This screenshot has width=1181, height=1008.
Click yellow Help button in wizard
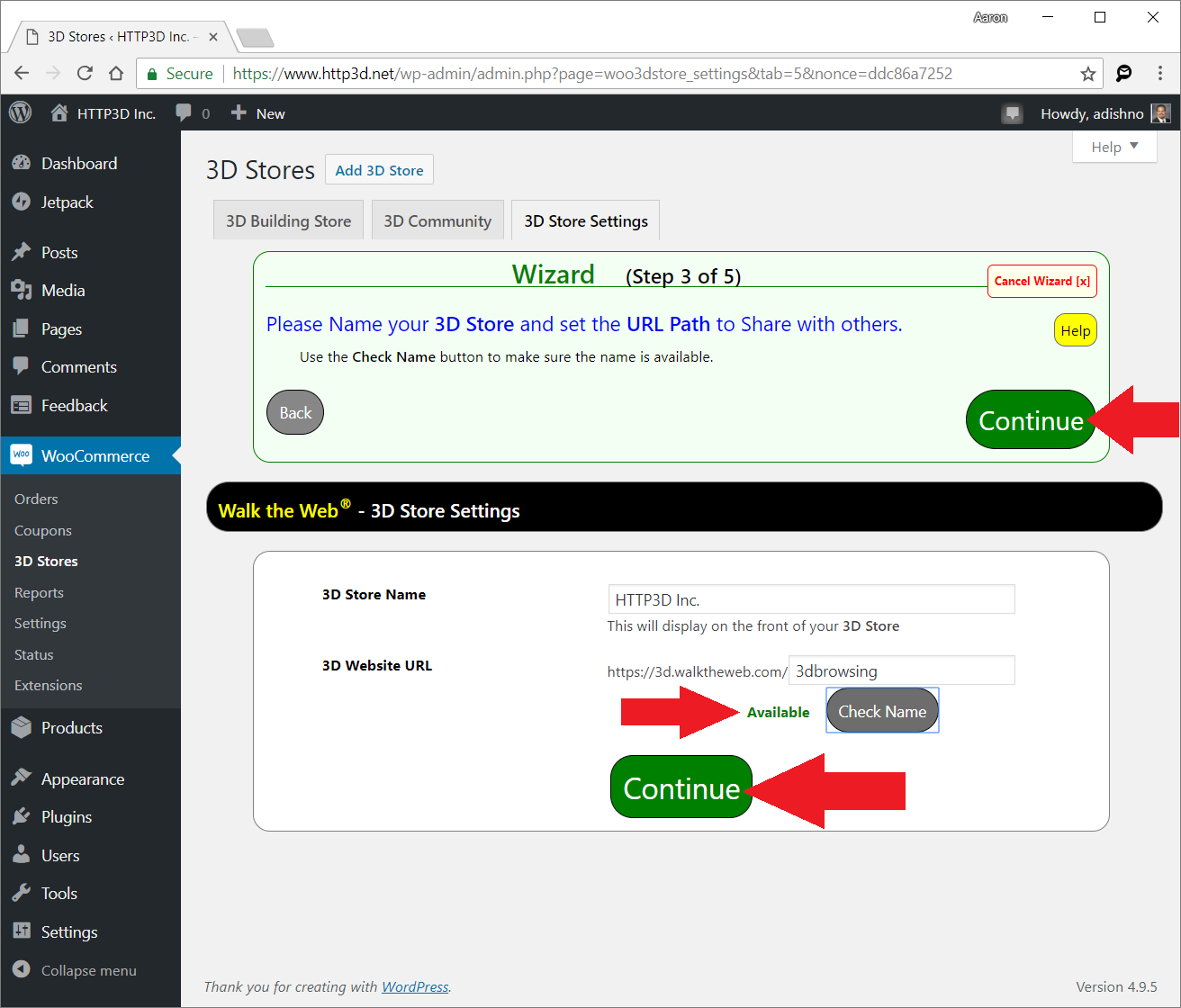click(x=1076, y=330)
